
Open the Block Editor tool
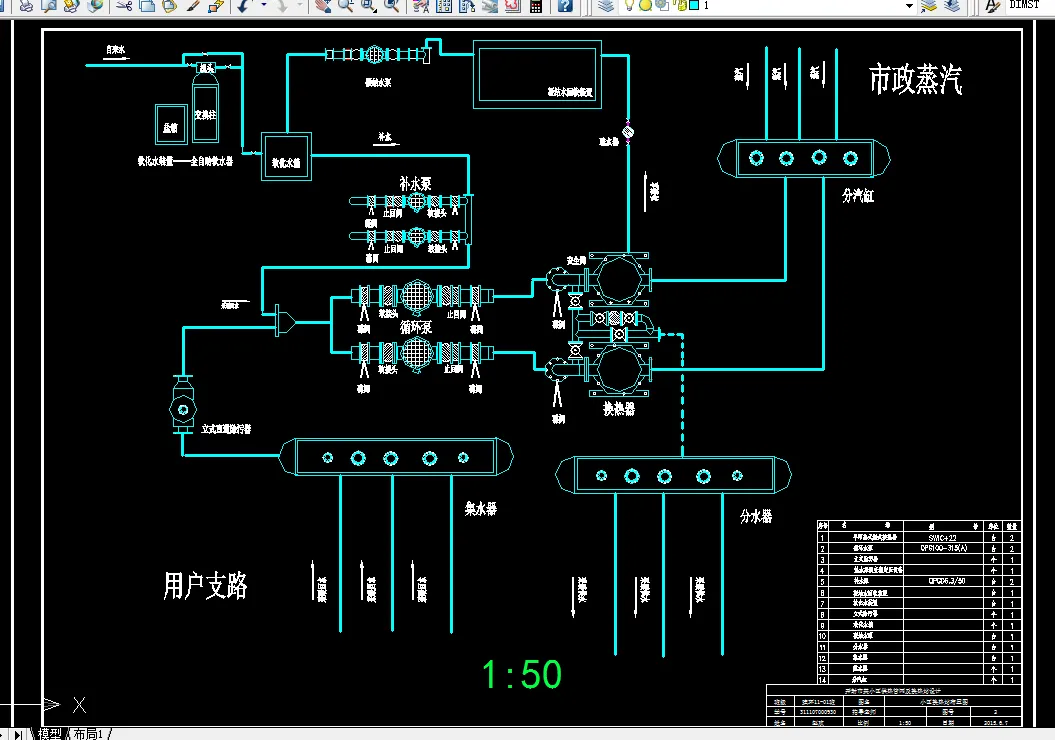point(215,6)
